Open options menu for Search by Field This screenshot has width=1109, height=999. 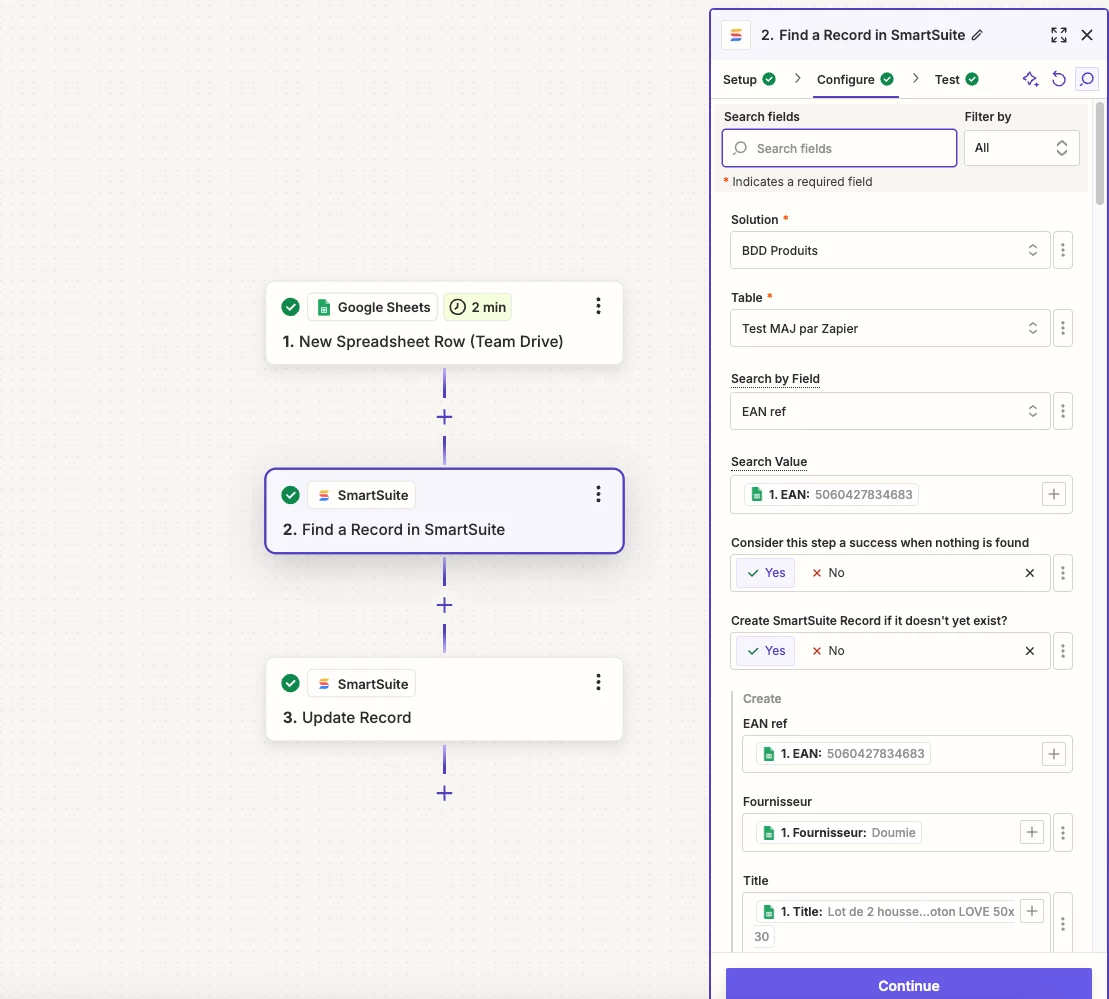pyautogui.click(x=1062, y=411)
